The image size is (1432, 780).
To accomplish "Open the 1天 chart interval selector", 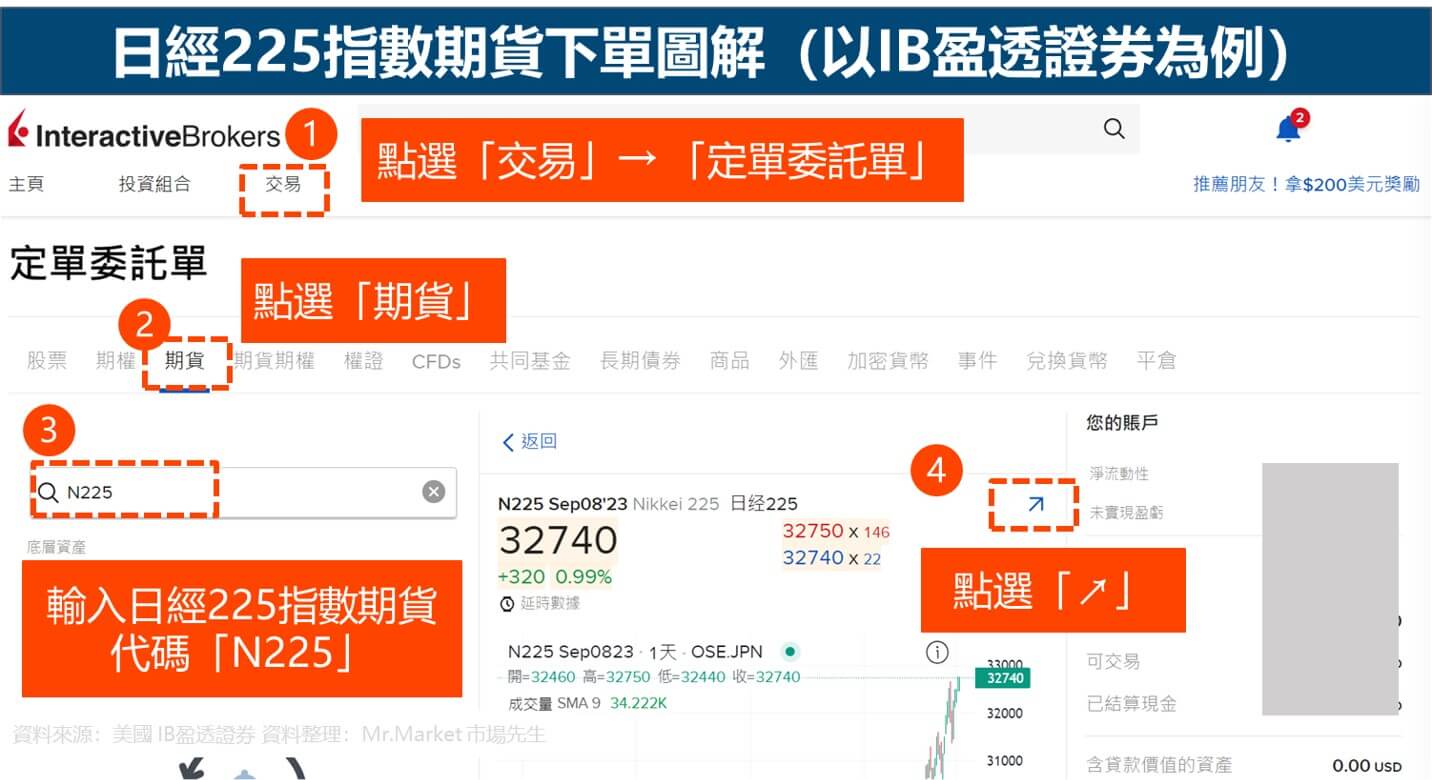I will tap(661, 652).
